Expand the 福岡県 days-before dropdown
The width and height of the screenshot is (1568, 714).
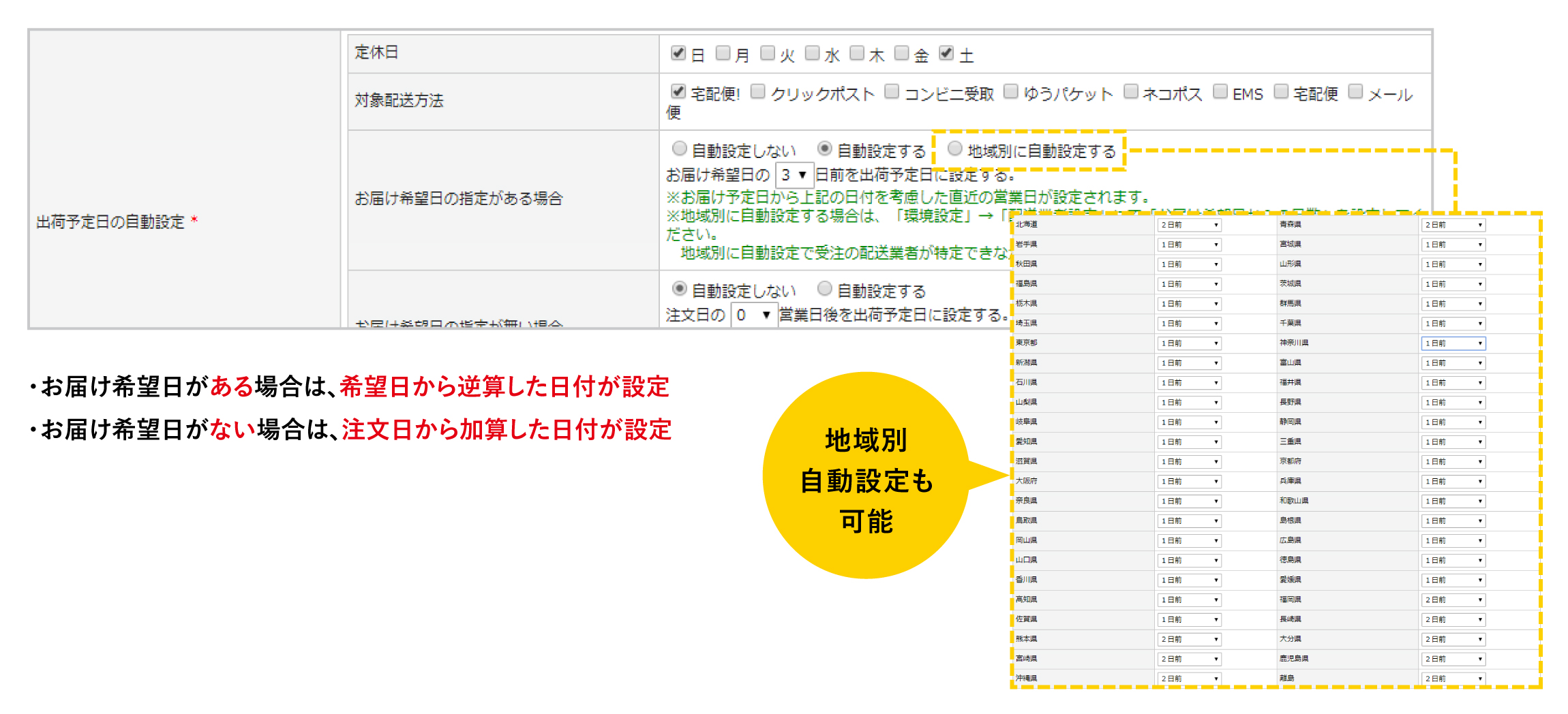tap(1453, 600)
